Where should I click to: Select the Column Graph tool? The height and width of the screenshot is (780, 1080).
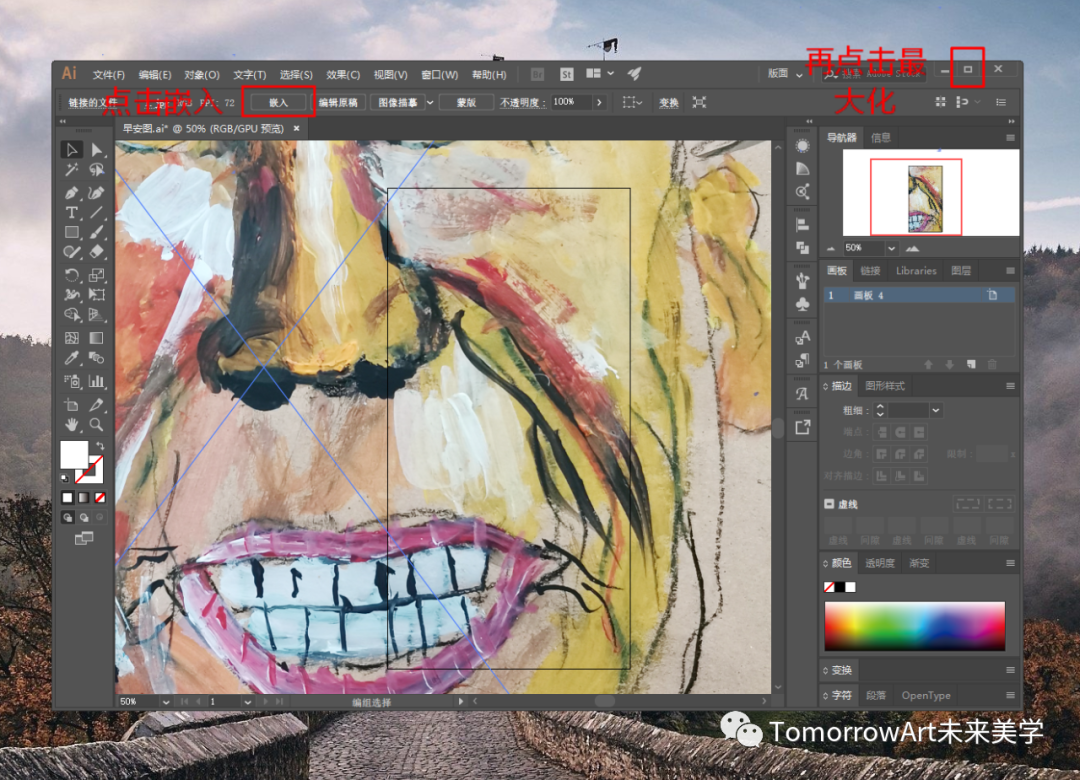point(96,380)
